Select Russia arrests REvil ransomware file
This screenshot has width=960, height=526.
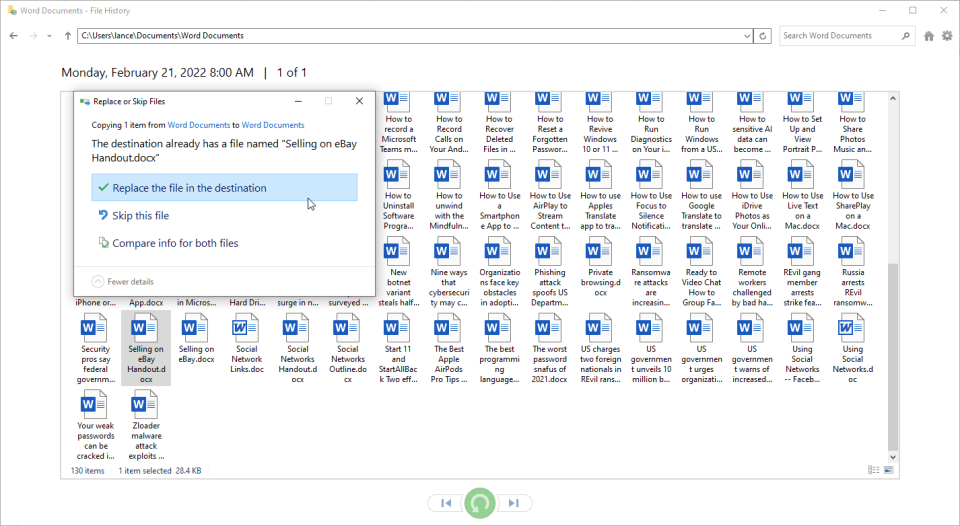(x=852, y=272)
